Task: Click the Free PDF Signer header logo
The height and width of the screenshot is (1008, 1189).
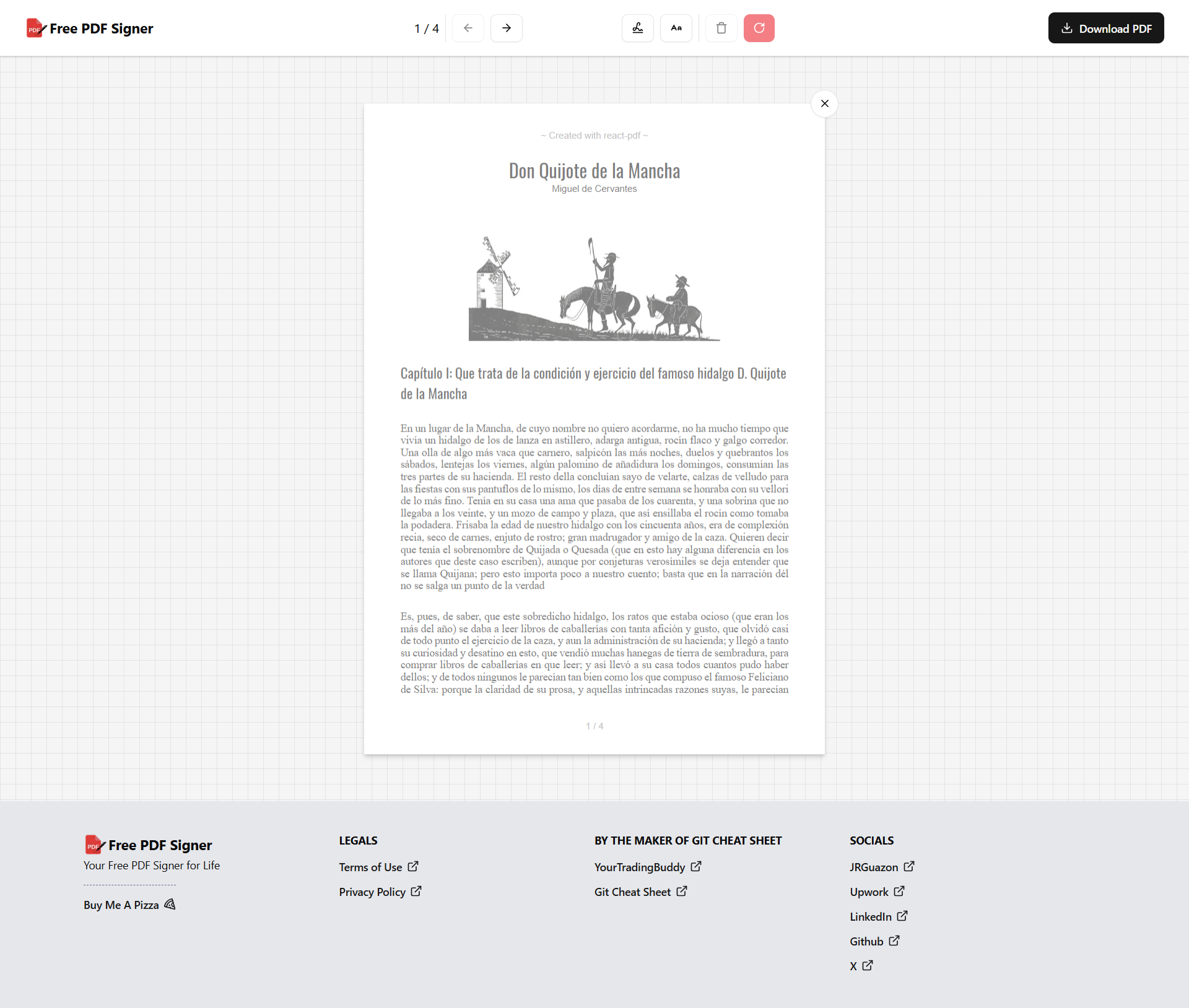Action: (x=90, y=28)
